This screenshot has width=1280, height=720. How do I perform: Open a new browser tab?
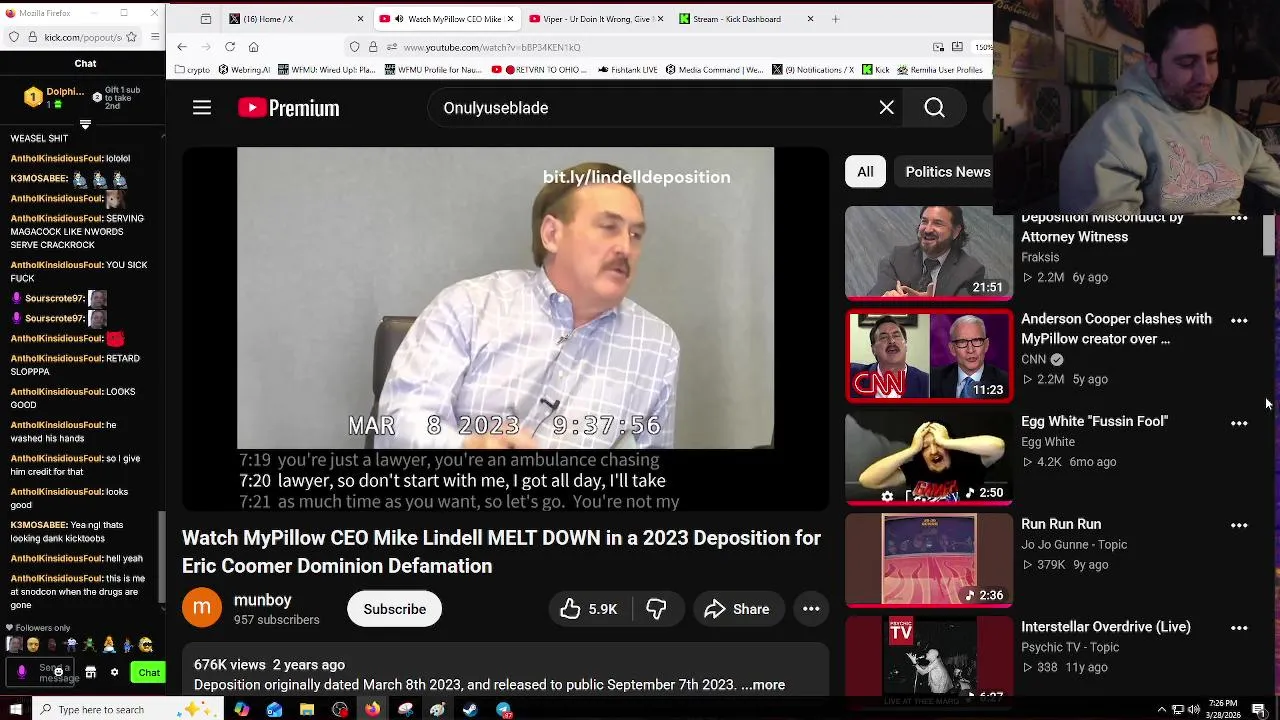(x=836, y=19)
